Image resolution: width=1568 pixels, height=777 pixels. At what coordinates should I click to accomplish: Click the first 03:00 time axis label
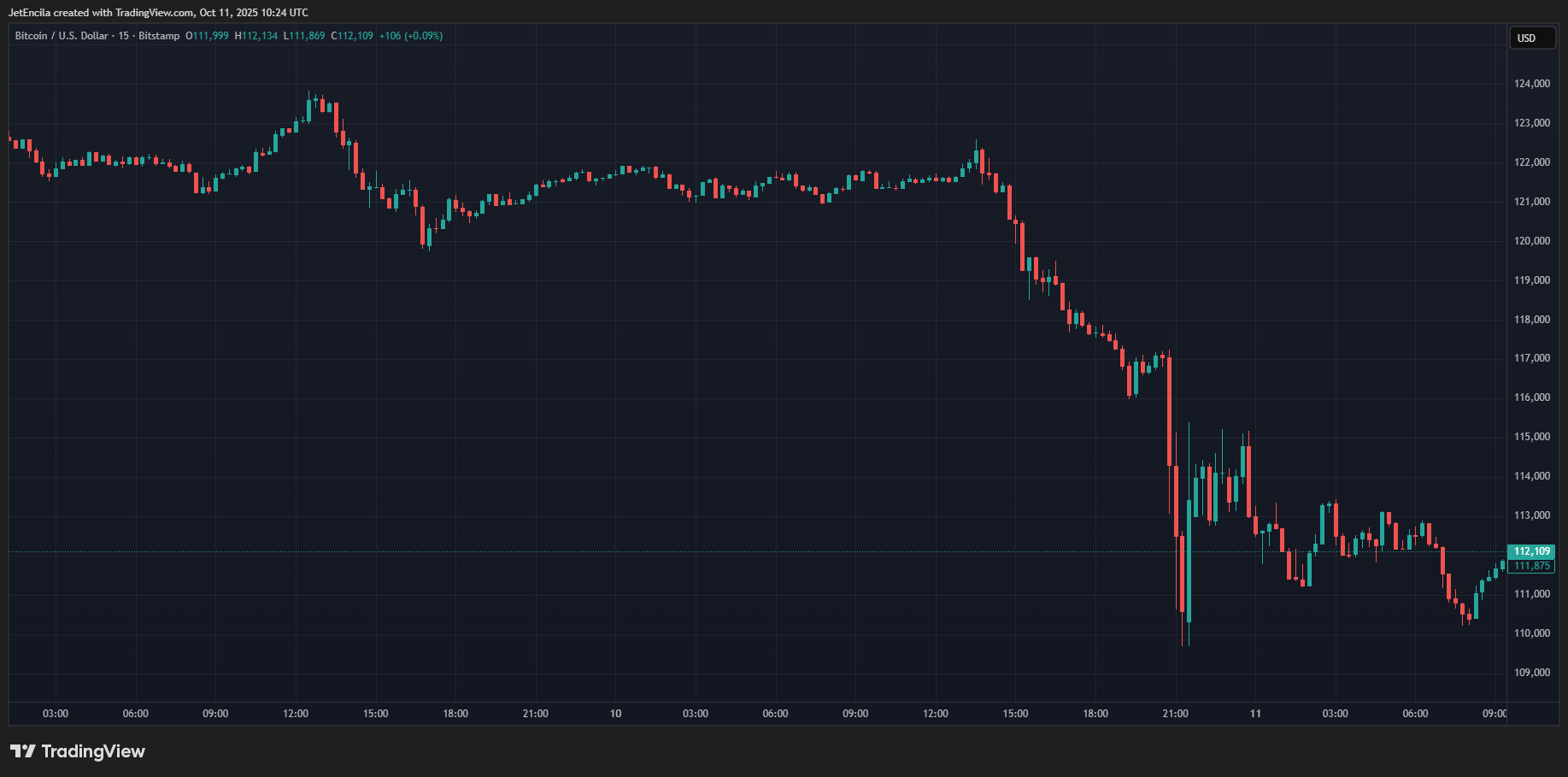click(56, 714)
